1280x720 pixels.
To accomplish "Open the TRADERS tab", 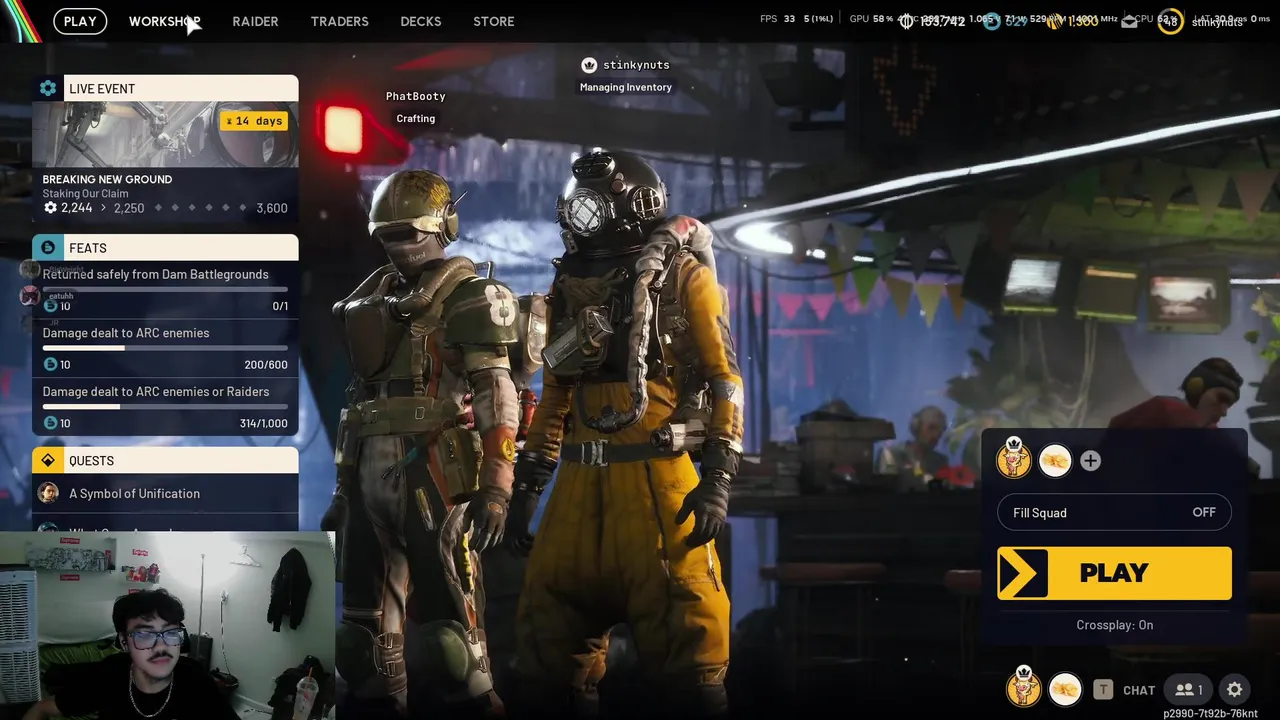I will [339, 21].
